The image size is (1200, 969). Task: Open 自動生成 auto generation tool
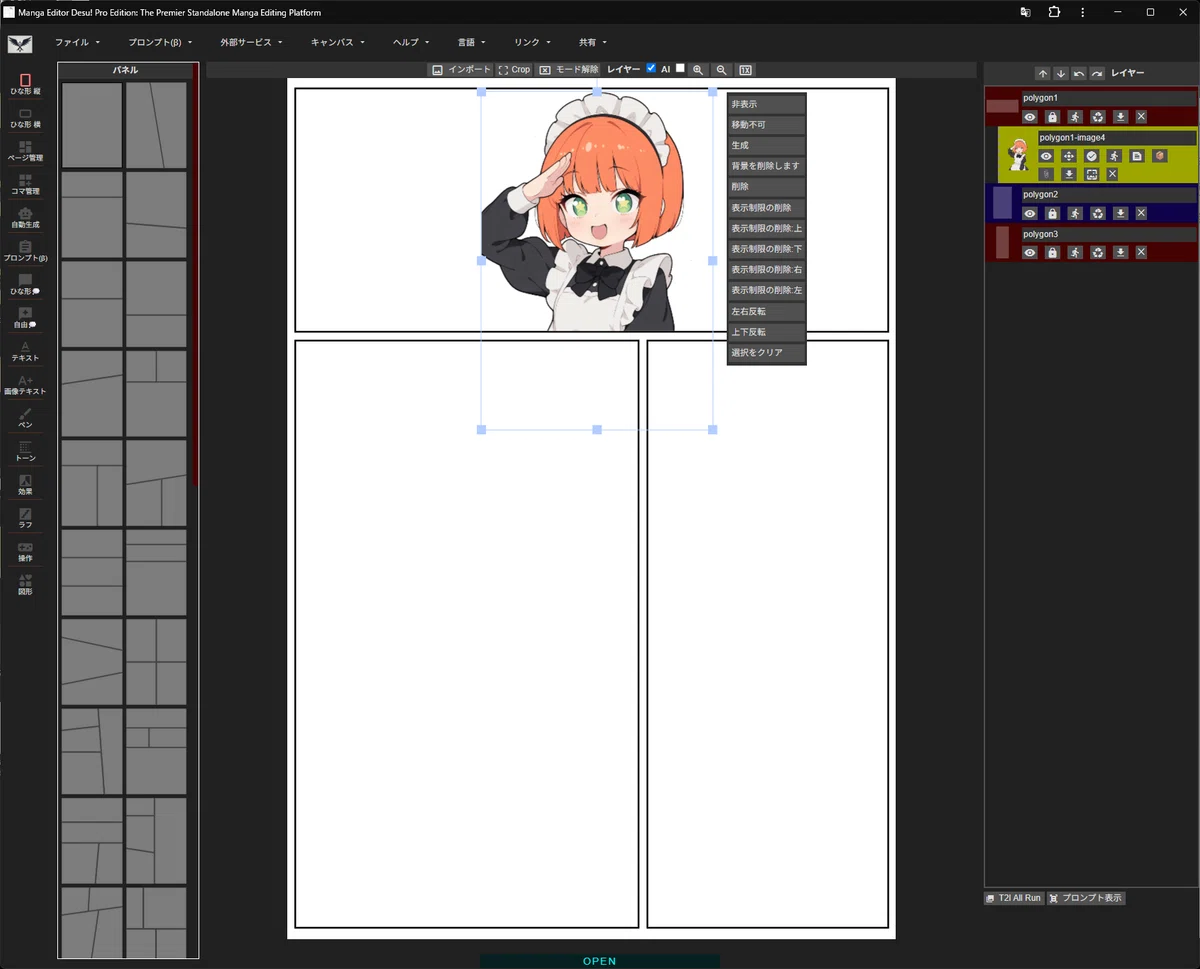(25, 218)
